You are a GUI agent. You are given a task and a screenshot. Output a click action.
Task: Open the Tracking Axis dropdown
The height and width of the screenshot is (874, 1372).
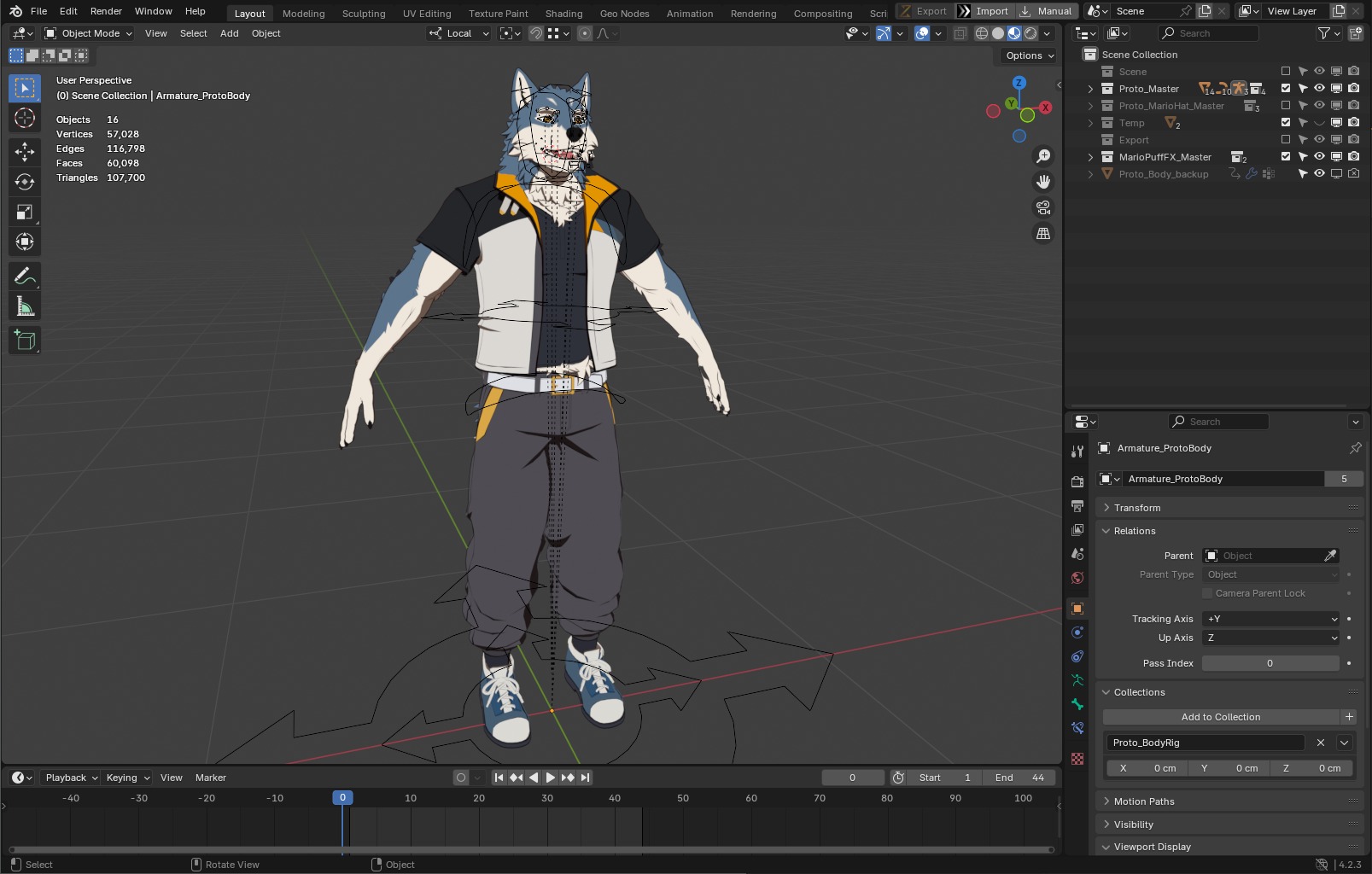point(1270,619)
